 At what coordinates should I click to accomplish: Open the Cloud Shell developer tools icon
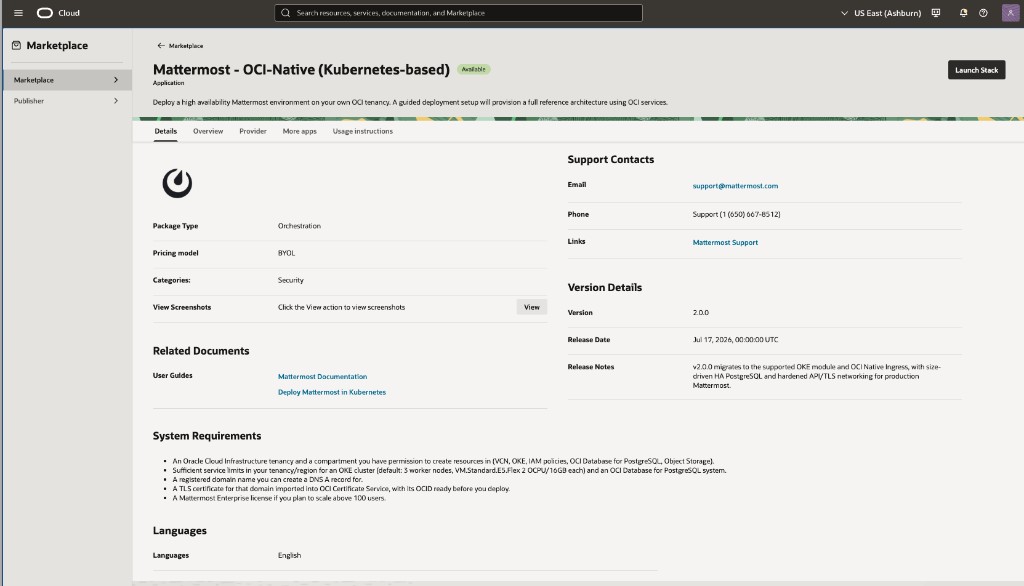point(936,13)
